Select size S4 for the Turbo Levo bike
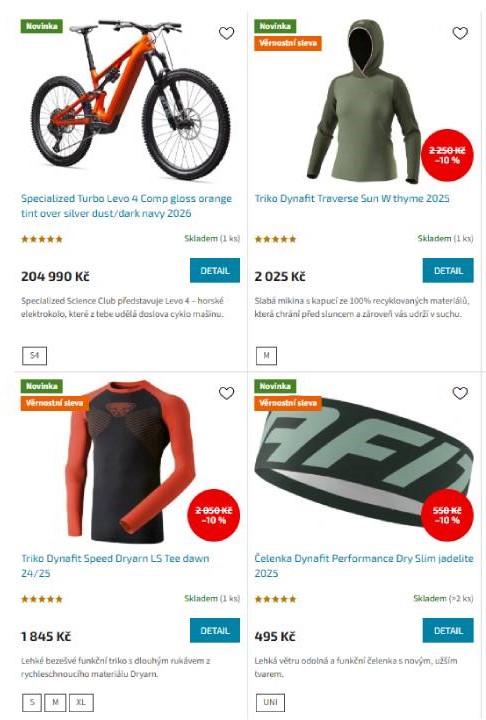486x720 pixels. click(34, 355)
